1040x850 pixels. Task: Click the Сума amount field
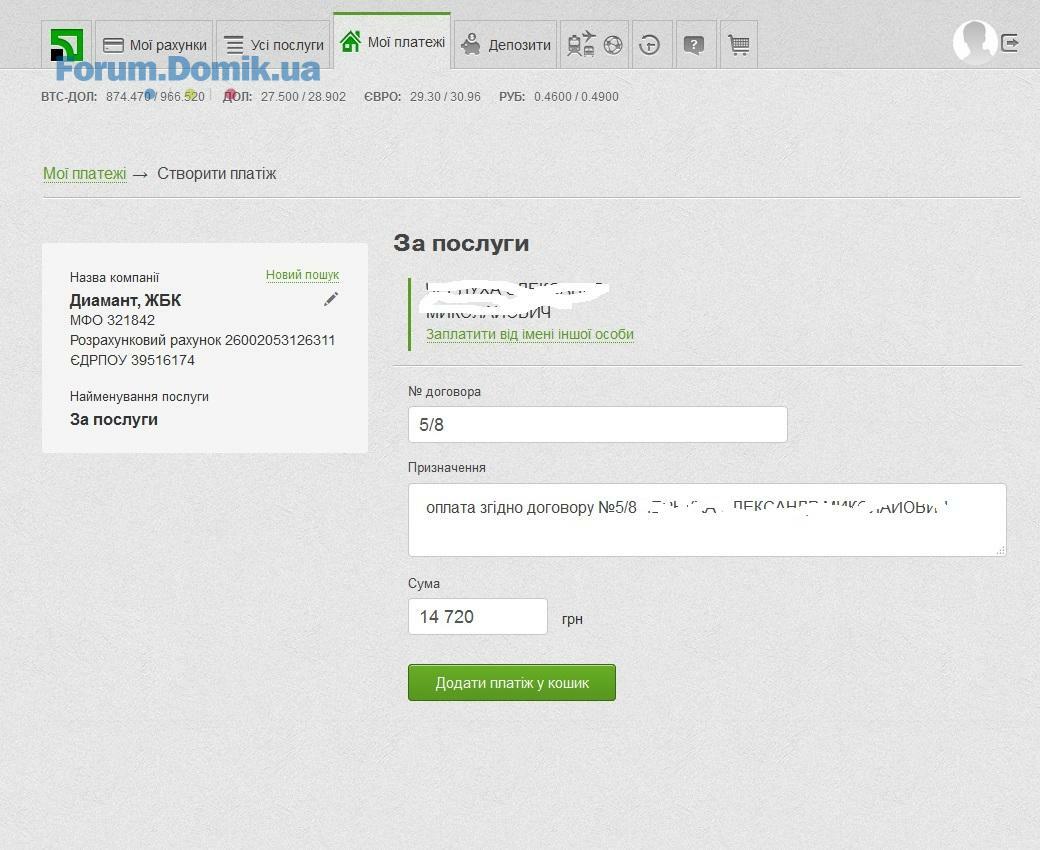(x=477, y=616)
